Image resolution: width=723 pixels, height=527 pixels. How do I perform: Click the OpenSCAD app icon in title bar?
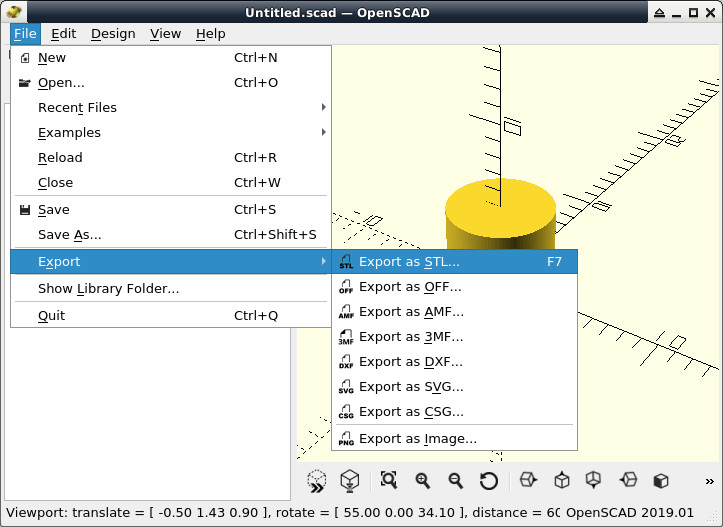[x=14, y=12]
